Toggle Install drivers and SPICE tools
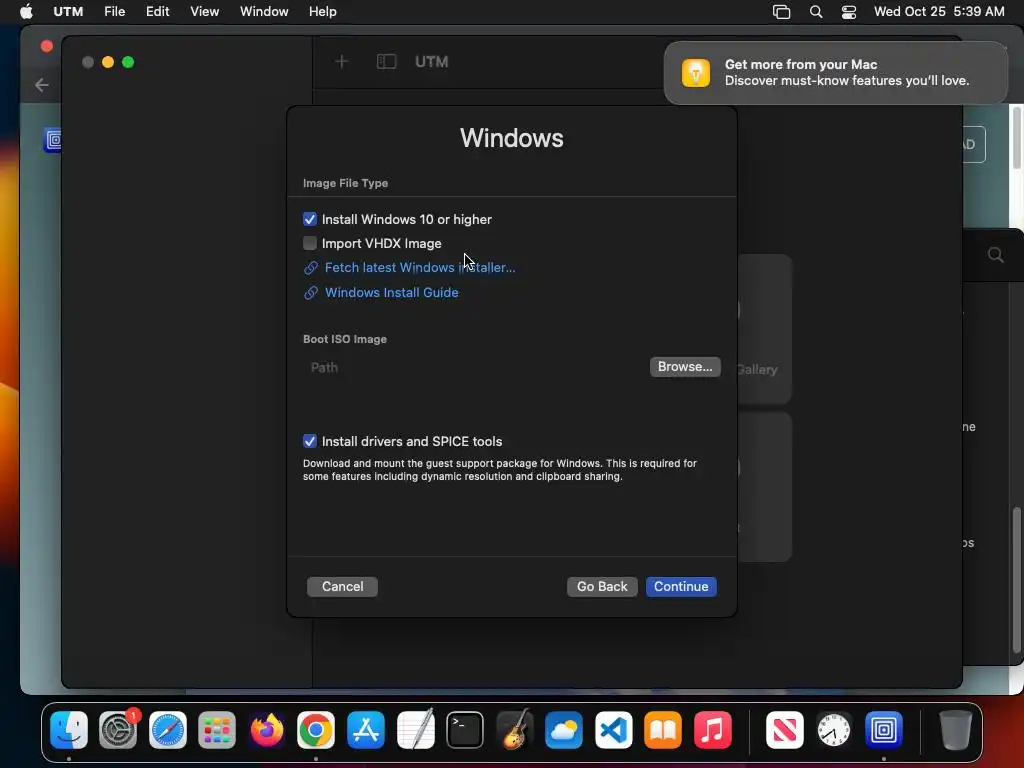1024x768 pixels. (x=310, y=441)
